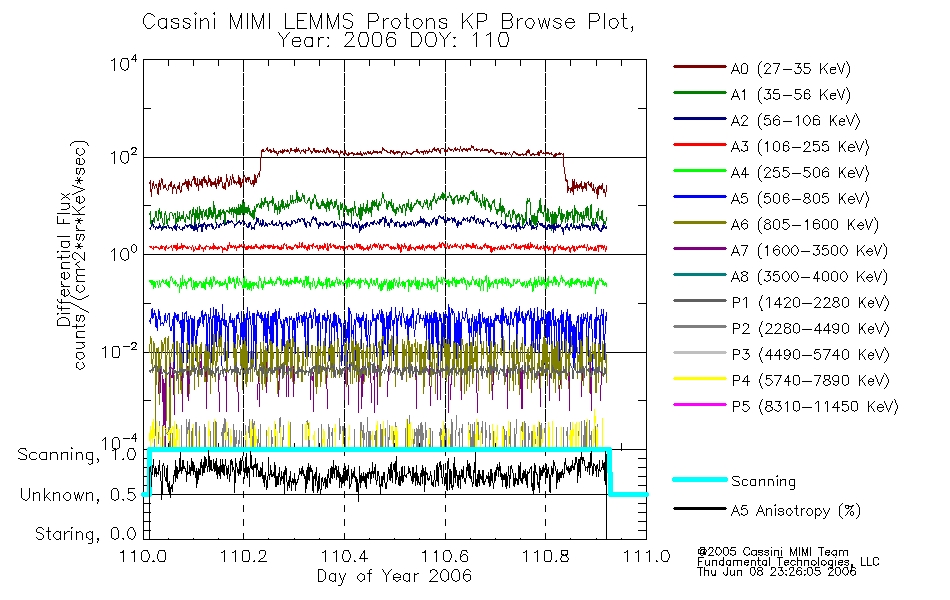Screen dimensions: 950x600
Task: Click the Thu Jun 08 23:26:05 2006 timestamp
Action: (x=777, y=572)
